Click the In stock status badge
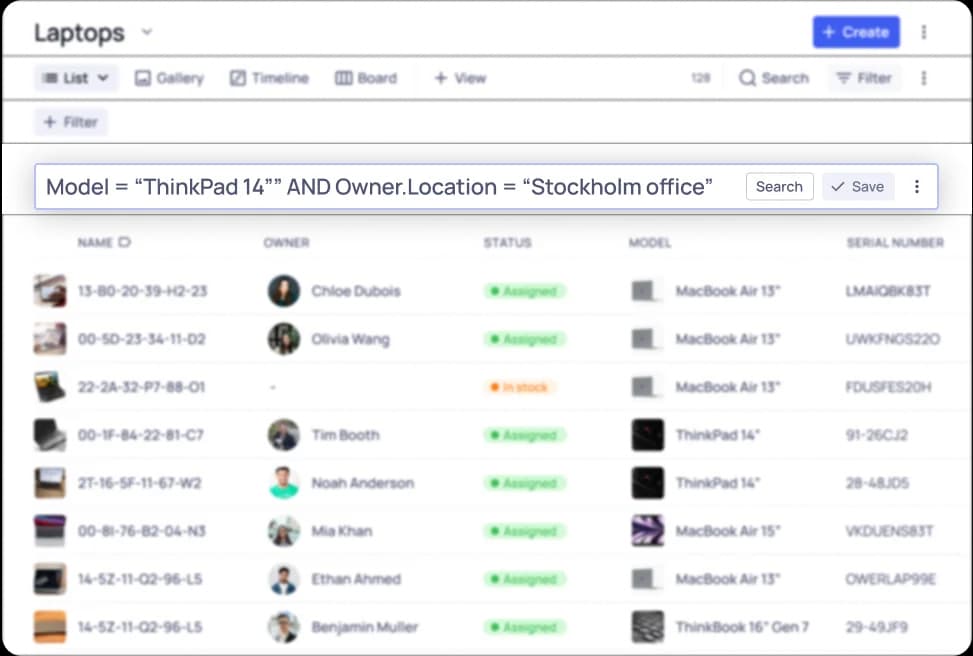The image size is (973, 656). pos(521,387)
